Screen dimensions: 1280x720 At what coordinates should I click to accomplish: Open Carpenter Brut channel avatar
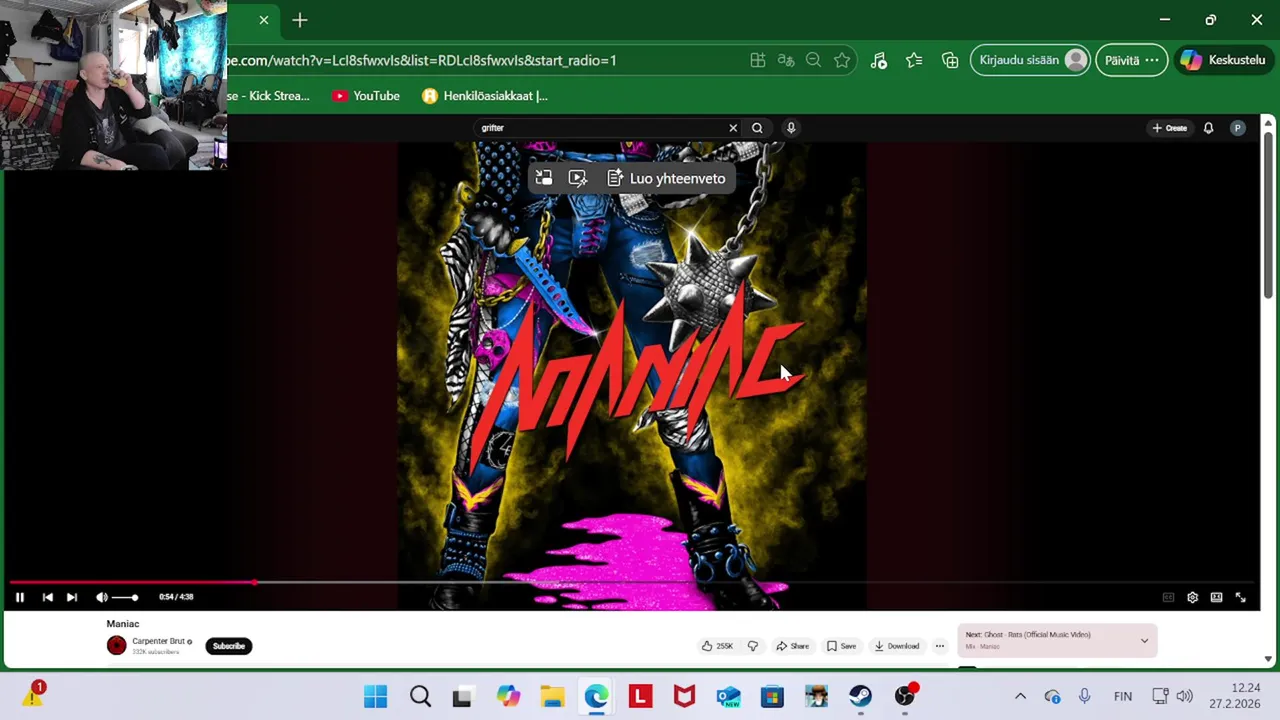tap(117, 646)
